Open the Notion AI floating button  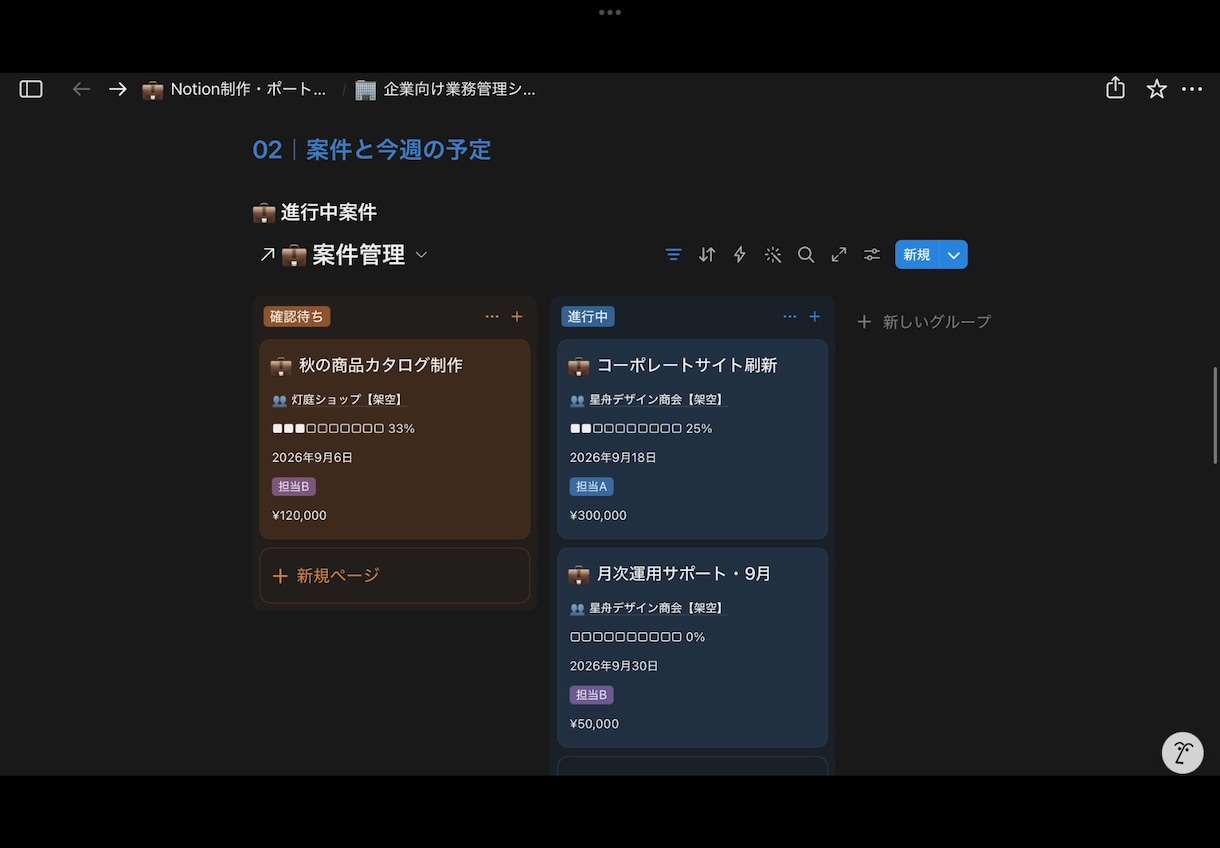click(x=1182, y=753)
